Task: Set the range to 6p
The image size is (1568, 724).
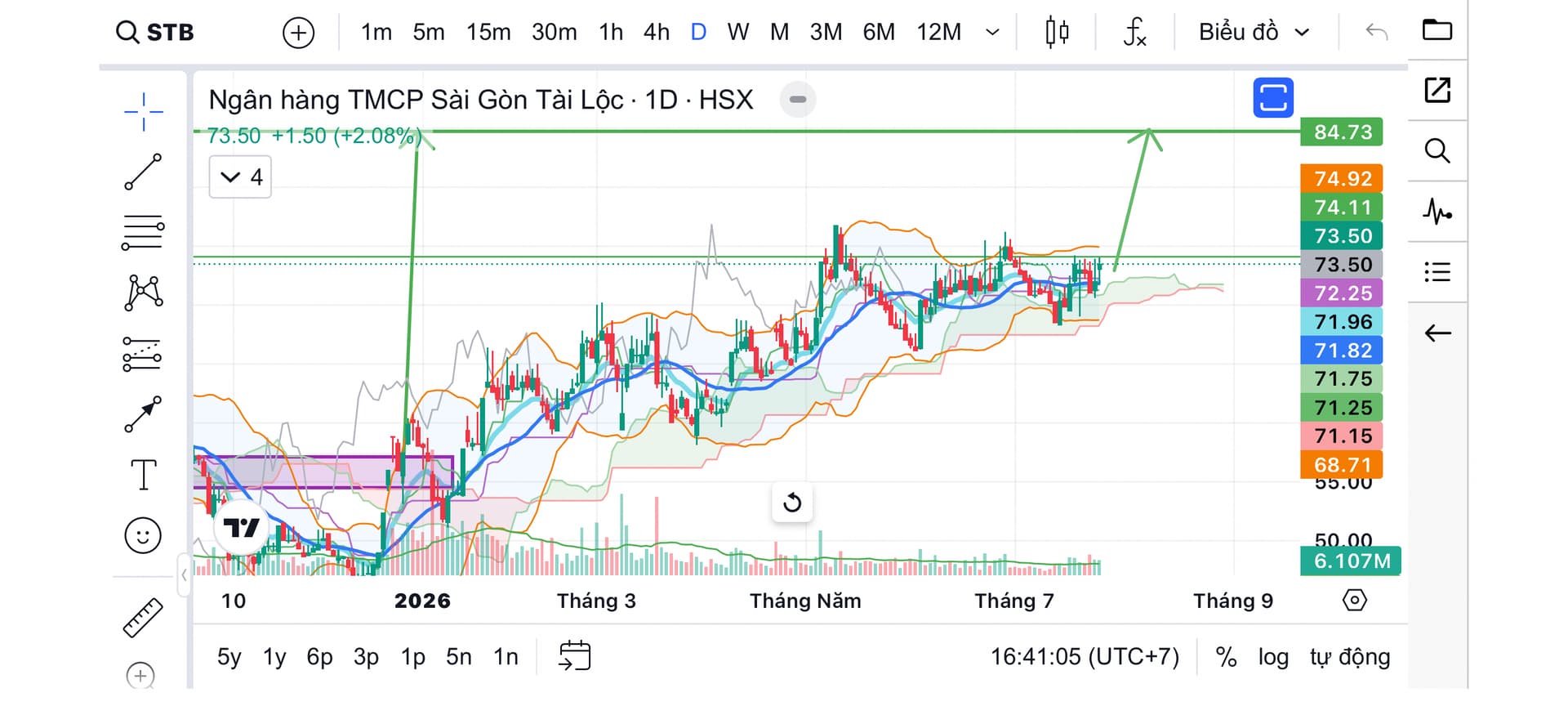Action: [x=319, y=657]
